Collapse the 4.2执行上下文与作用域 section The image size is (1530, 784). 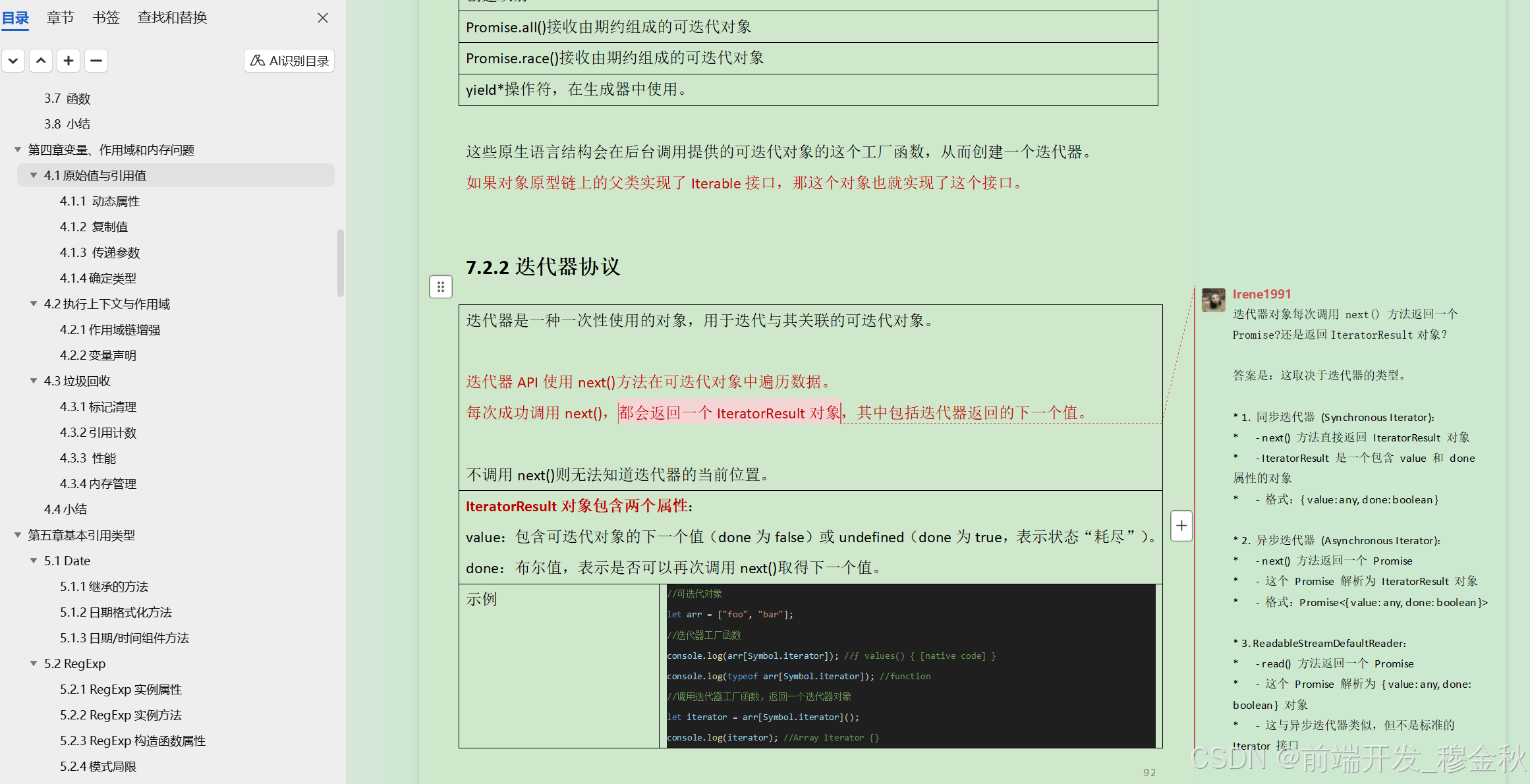[34, 304]
